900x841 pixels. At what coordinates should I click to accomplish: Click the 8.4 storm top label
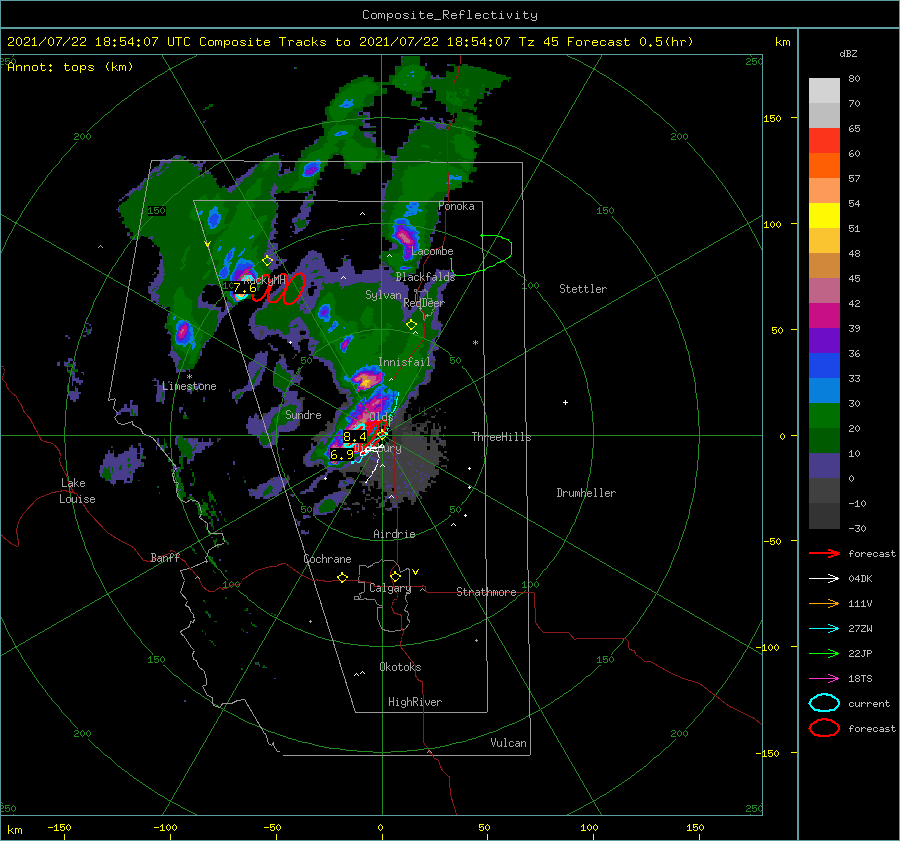tap(354, 437)
